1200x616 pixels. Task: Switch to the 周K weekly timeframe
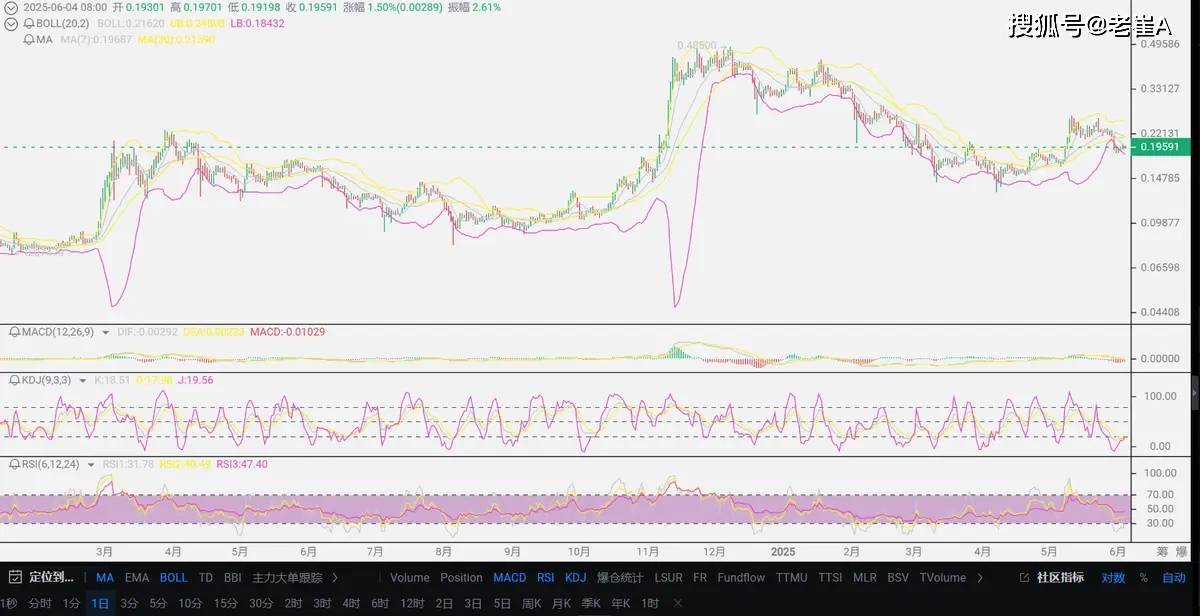531,603
